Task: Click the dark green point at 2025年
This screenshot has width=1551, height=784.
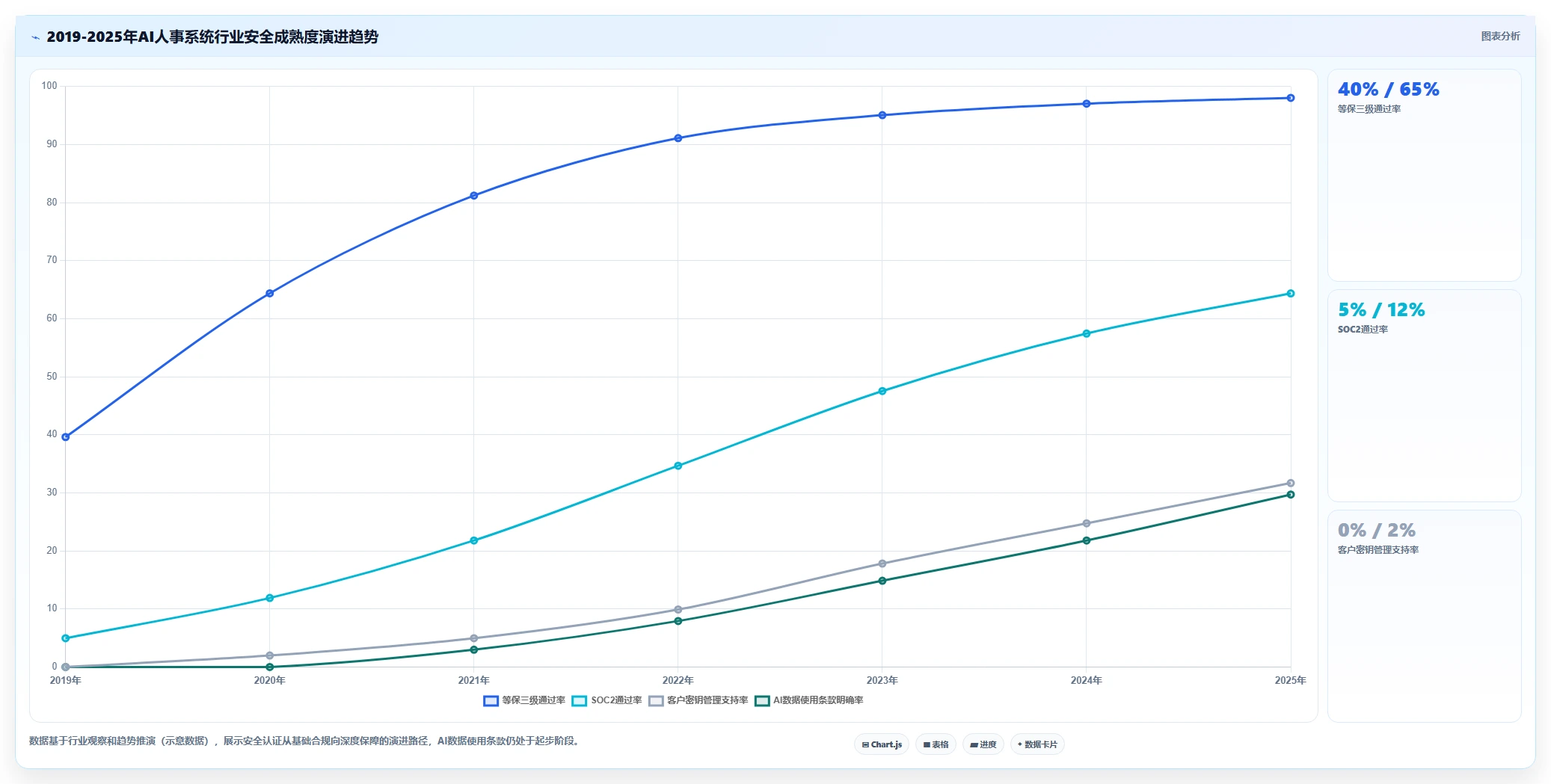Action: coord(1291,495)
